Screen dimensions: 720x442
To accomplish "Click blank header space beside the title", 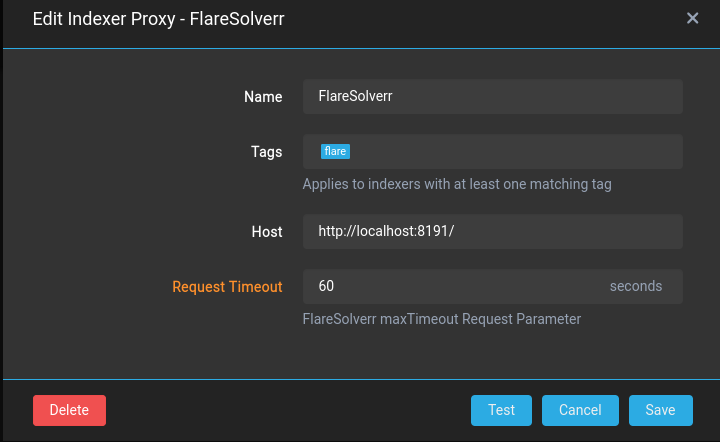I will [x=482, y=19].
